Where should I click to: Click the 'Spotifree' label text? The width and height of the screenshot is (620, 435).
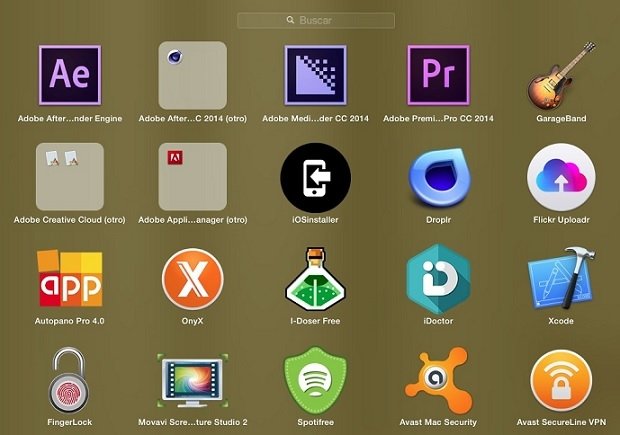(316, 422)
